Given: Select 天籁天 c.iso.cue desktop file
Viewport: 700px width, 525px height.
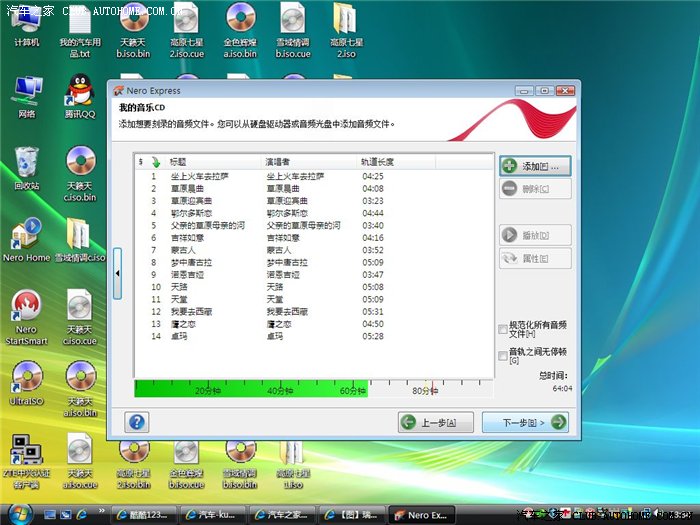Looking at the screenshot, I should pyautogui.click(x=80, y=317).
